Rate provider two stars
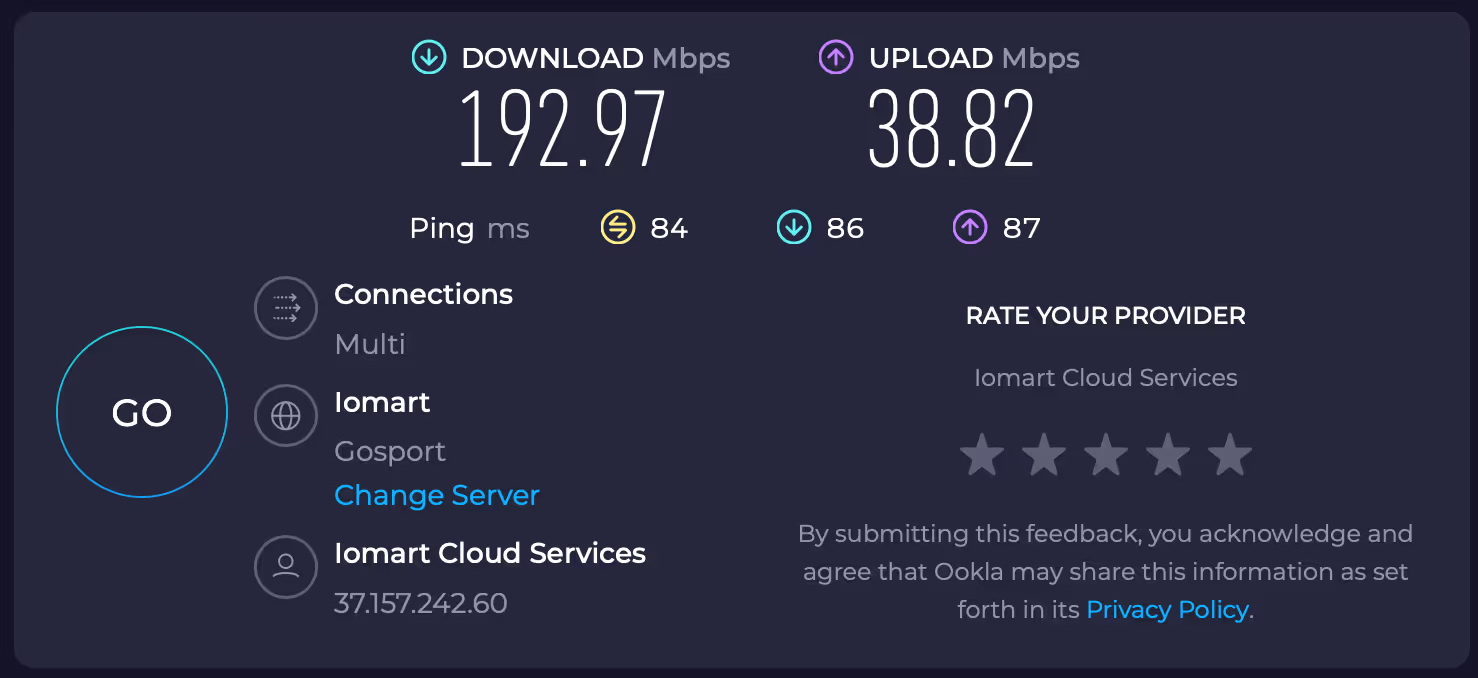Image resolution: width=1478 pixels, height=678 pixels. [1044, 455]
